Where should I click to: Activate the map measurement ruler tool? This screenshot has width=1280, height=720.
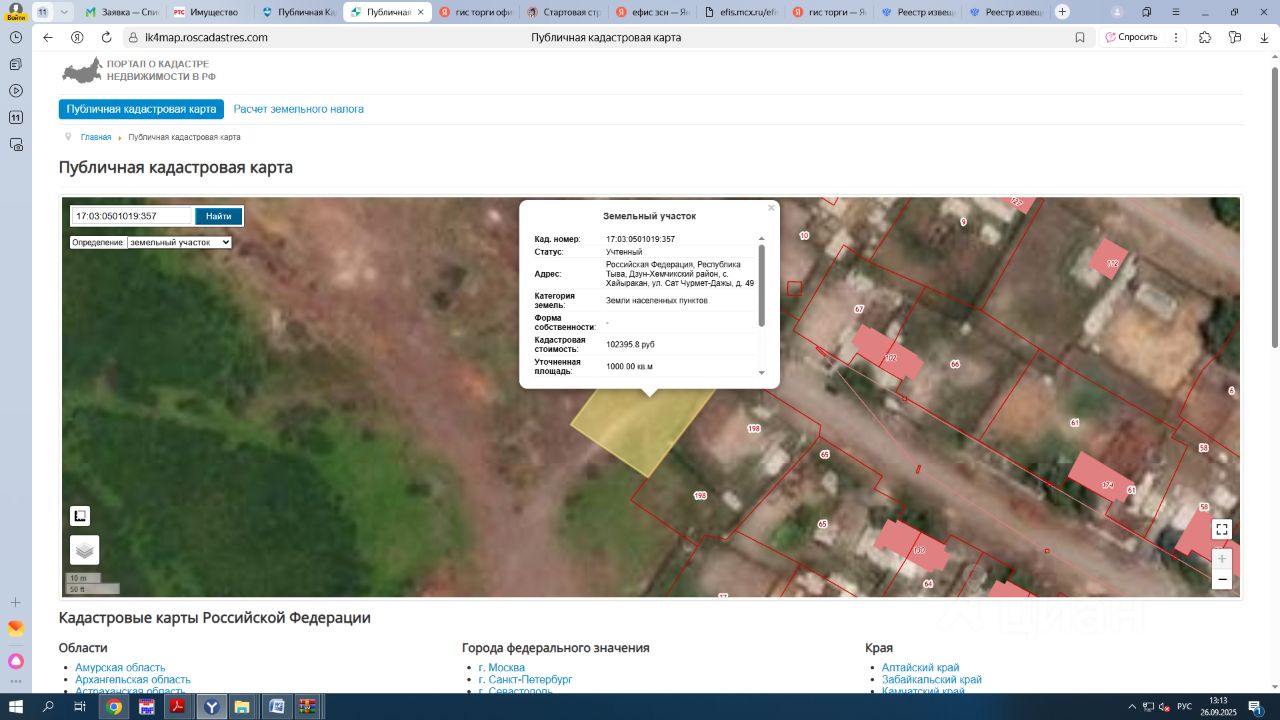[x=80, y=516]
